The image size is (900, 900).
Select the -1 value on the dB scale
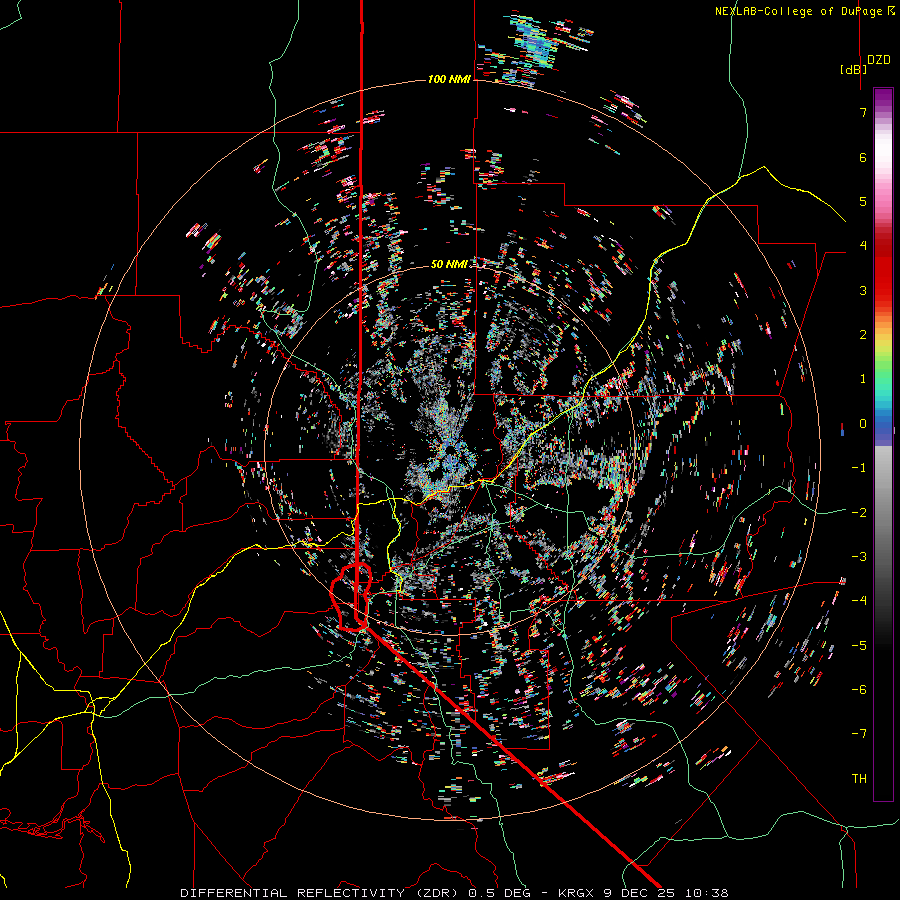coord(859,468)
